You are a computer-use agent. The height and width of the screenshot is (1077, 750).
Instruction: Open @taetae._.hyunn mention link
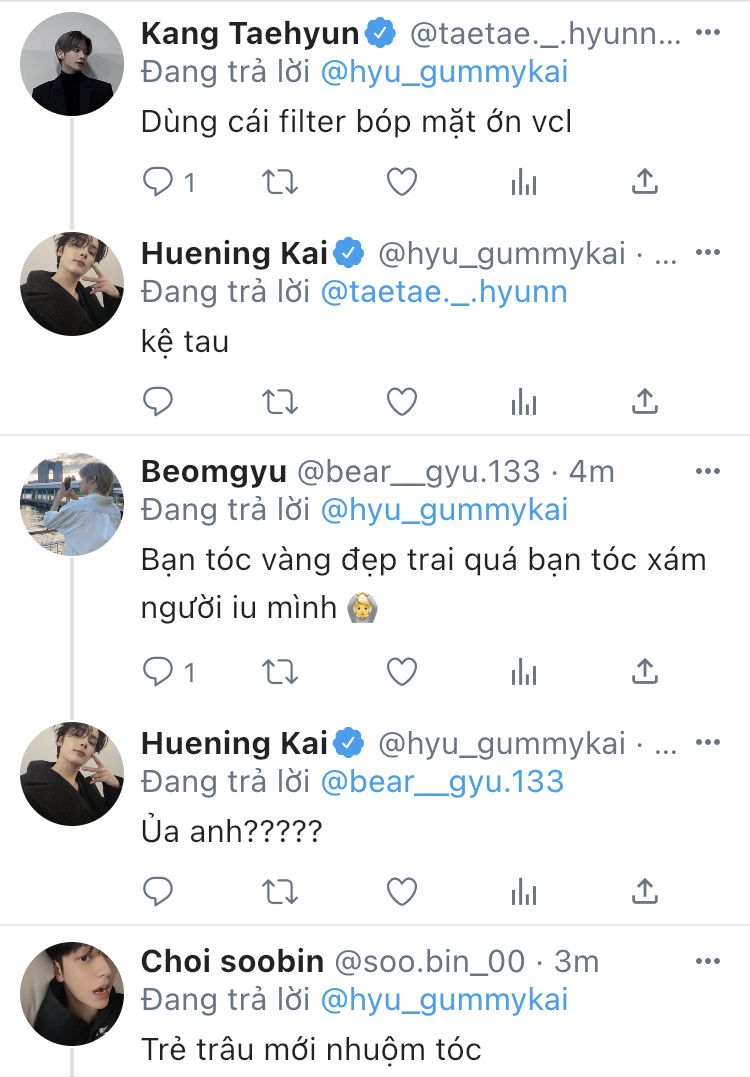(x=443, y=292)
